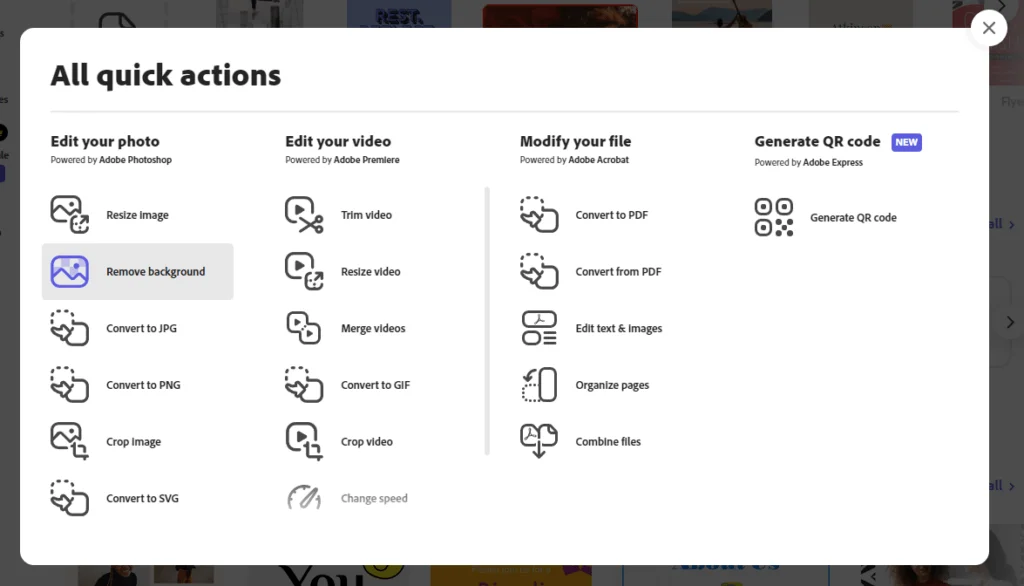
Task: Click the Resize image icon
Action: (69, 214)
